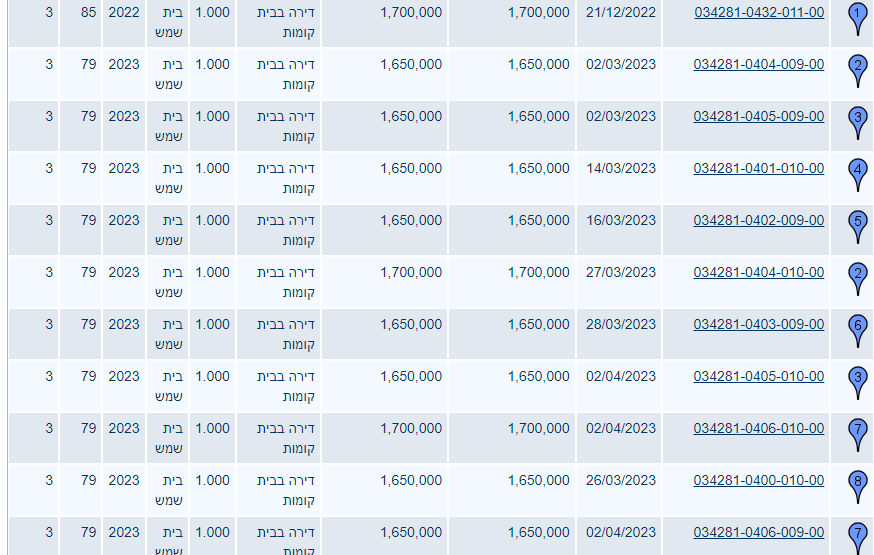Select pin 7 beside 034281-0406-010-00
The image size is (874, 555).
coord(857,432)
